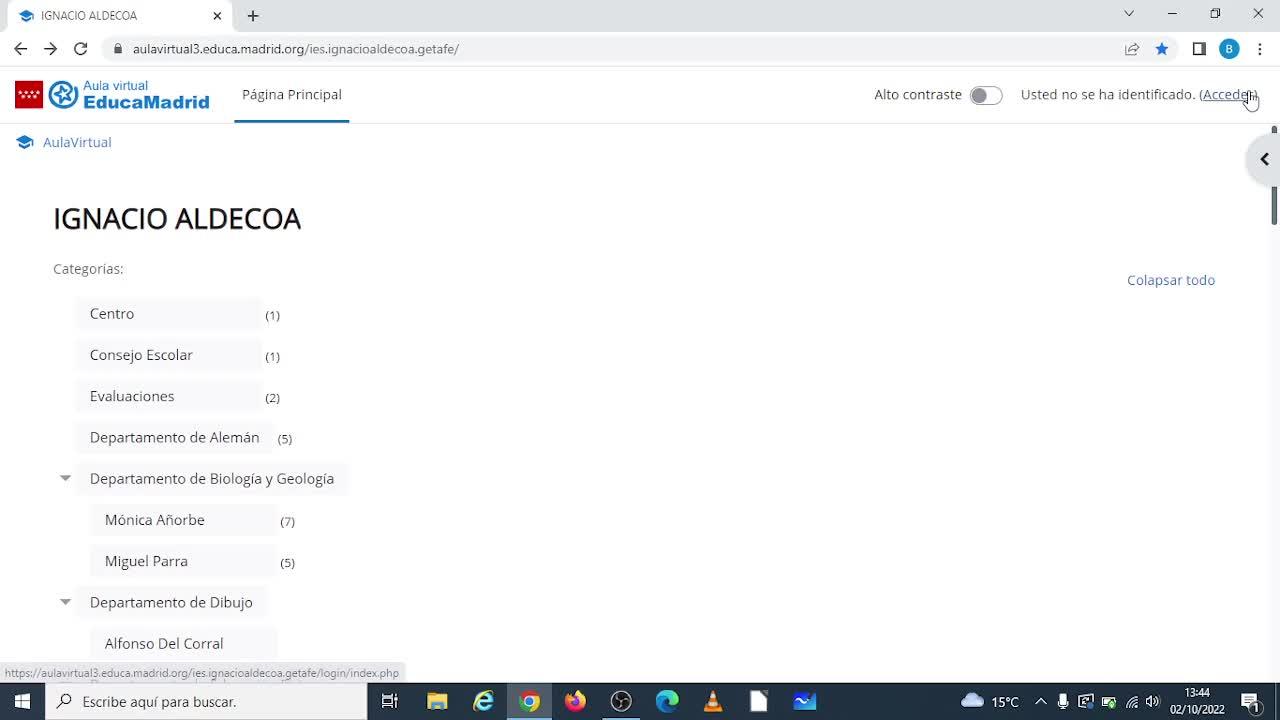Click Colapsar todo link
The height and width of the screenshot is (720, 1280).
(1171, 280)
